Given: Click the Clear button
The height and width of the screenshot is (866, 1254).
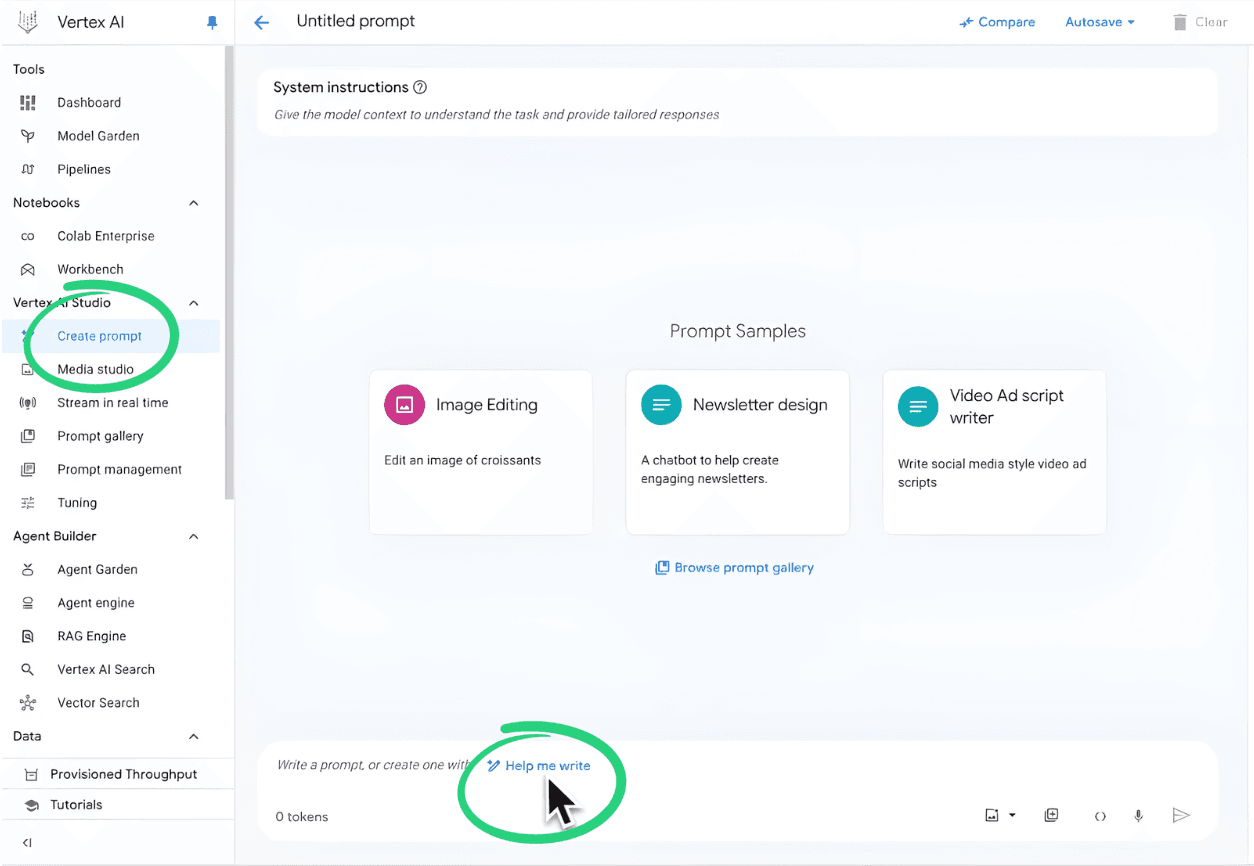Looking at the screenshot, I should [x=1199, y=22].
